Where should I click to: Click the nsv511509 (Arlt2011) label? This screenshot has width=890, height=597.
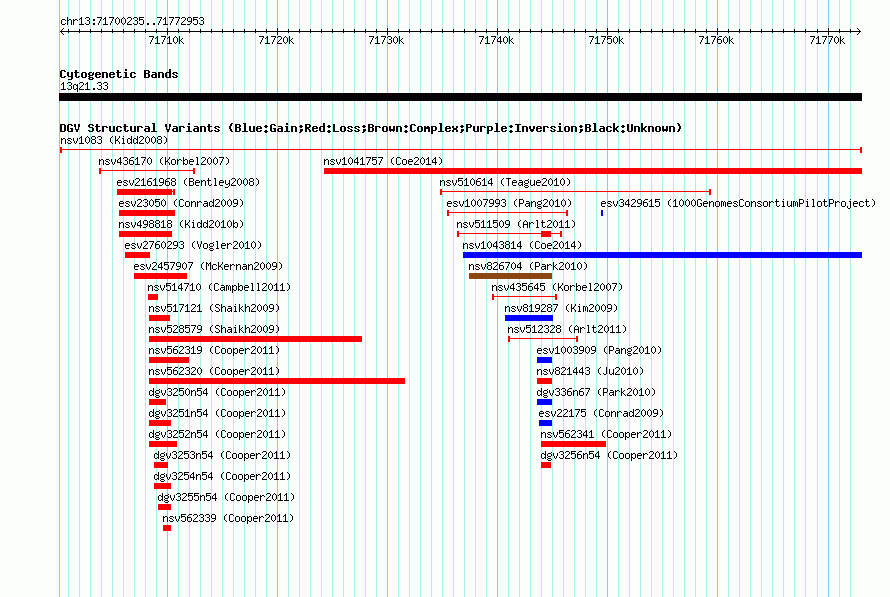click(x=516, y=224)
